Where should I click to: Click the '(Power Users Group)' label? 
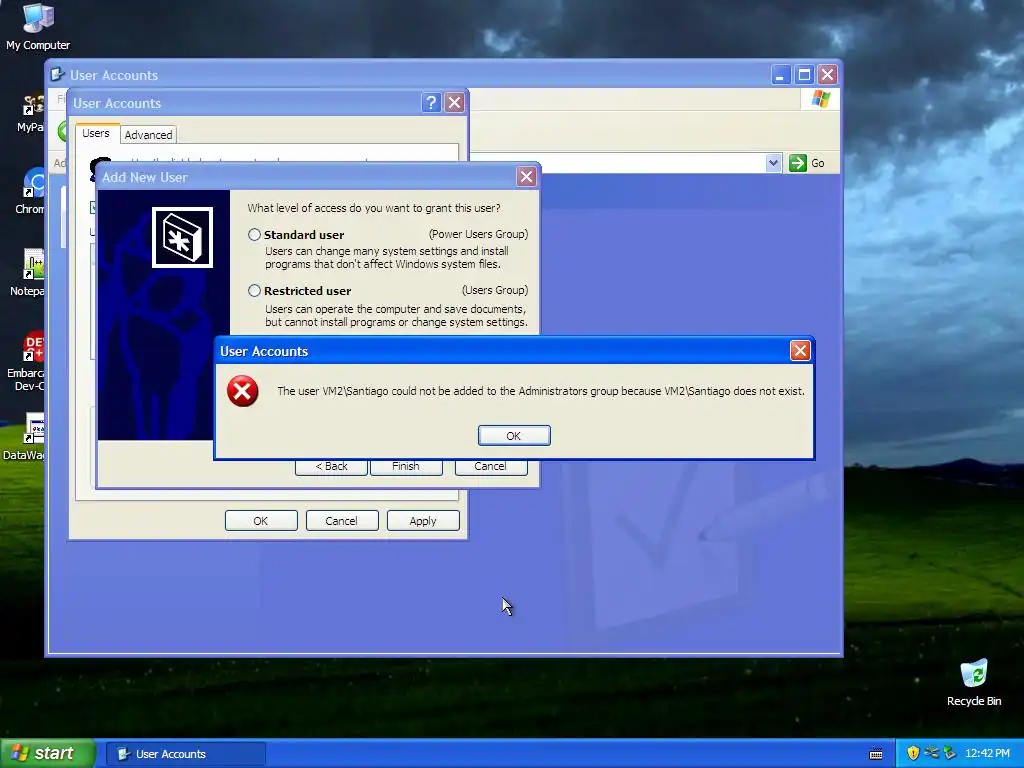click(478, 234)
